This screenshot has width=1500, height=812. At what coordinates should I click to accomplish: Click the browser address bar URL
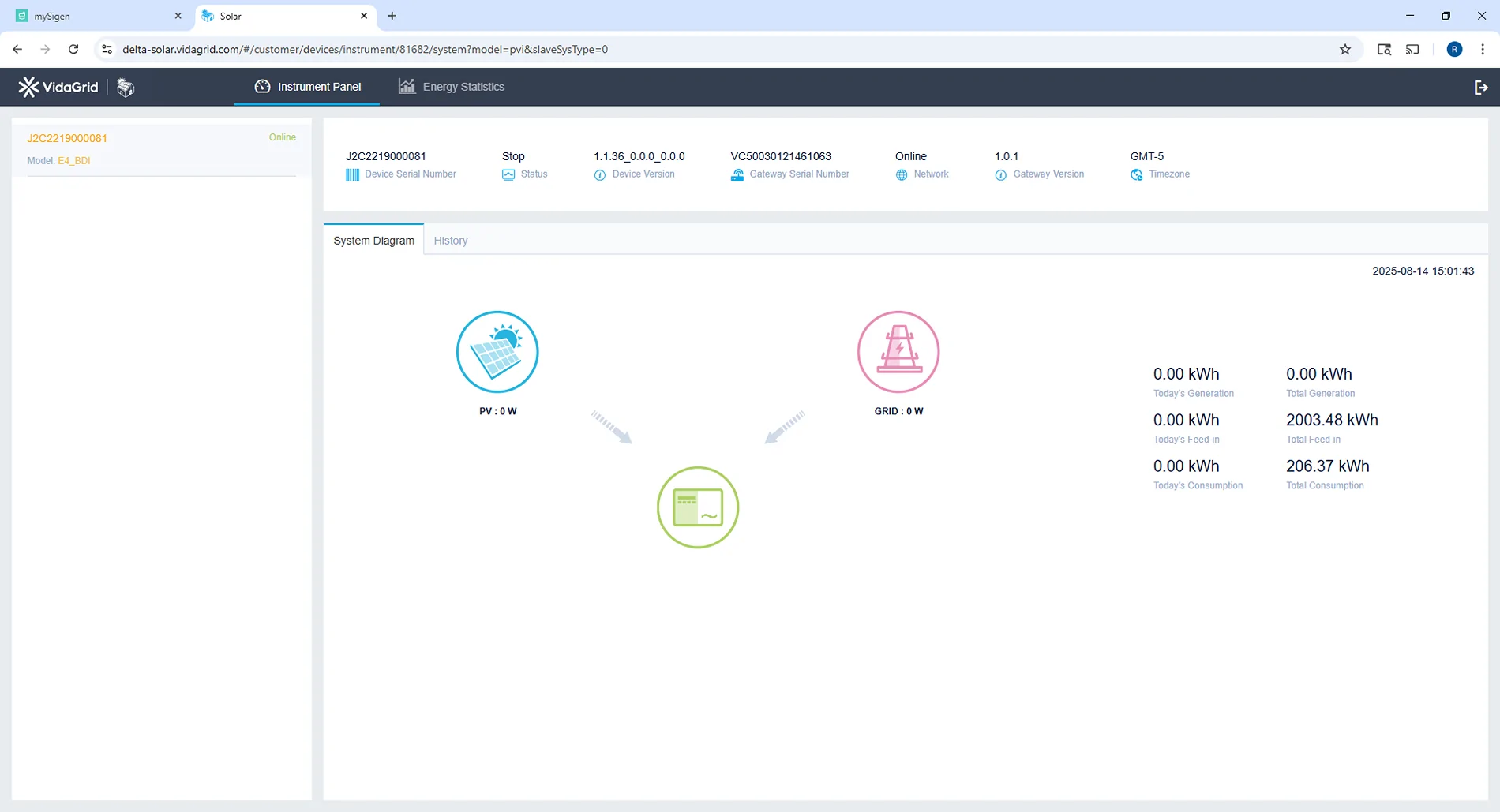pos(365,49)
